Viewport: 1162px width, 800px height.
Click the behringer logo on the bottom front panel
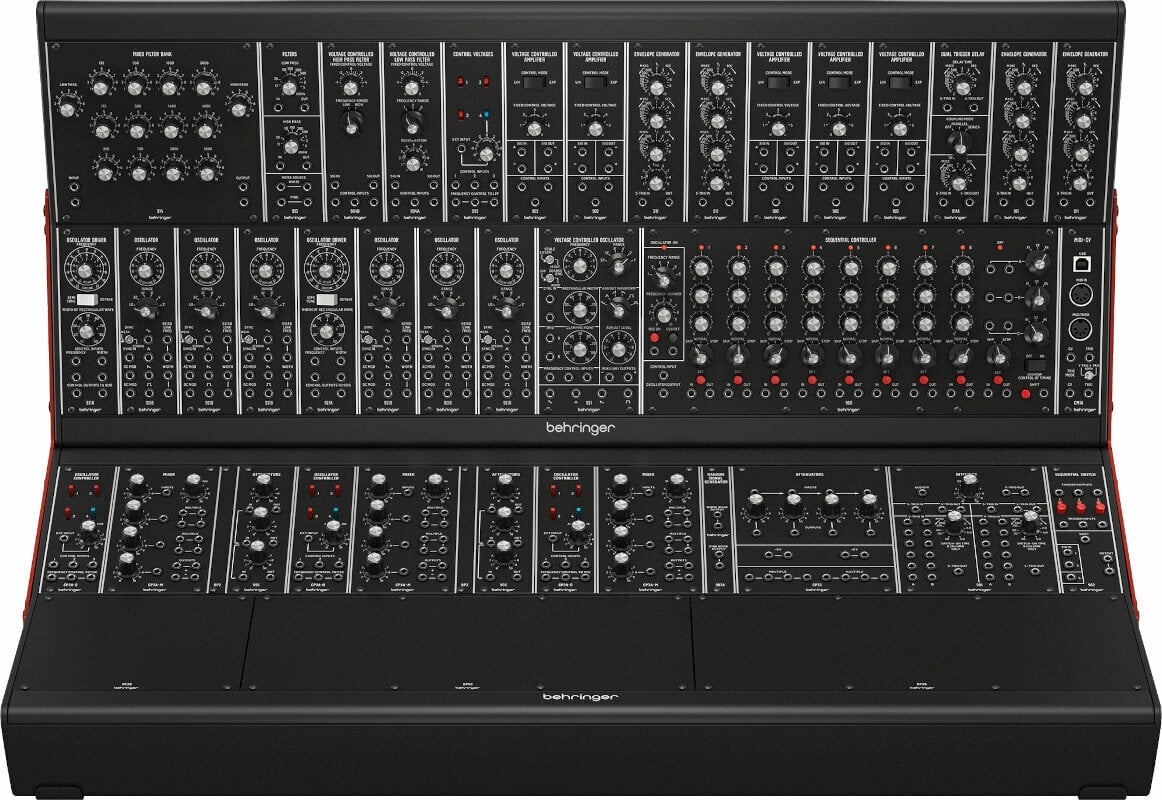coord(581,696)
